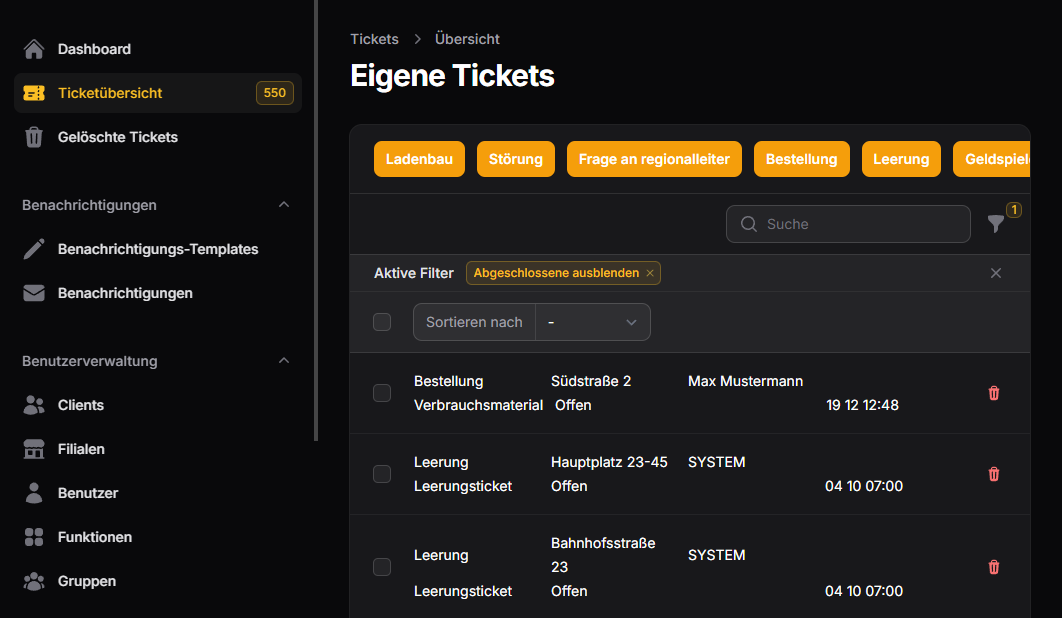The width and height of the screenshot is (1062, 618).
Task: Click the partially visible Geldspiel button
Action: click(992, 159)
